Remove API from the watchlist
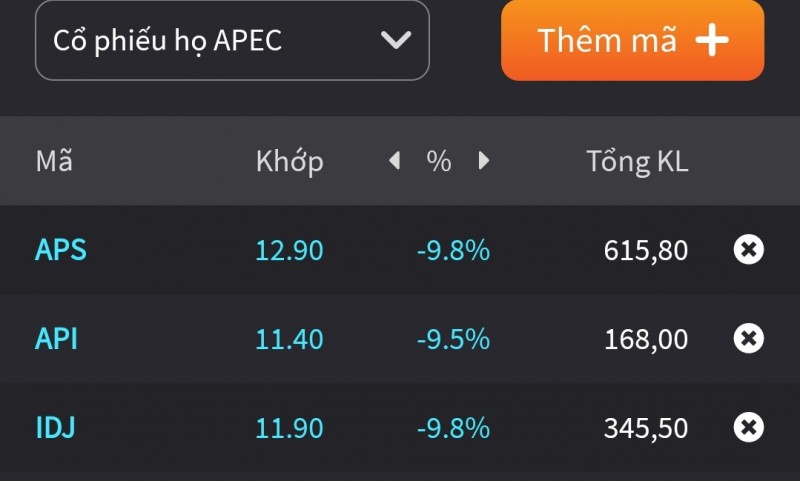Image resolution: width=800 pixels, height=481 pixels. [748, 339]
